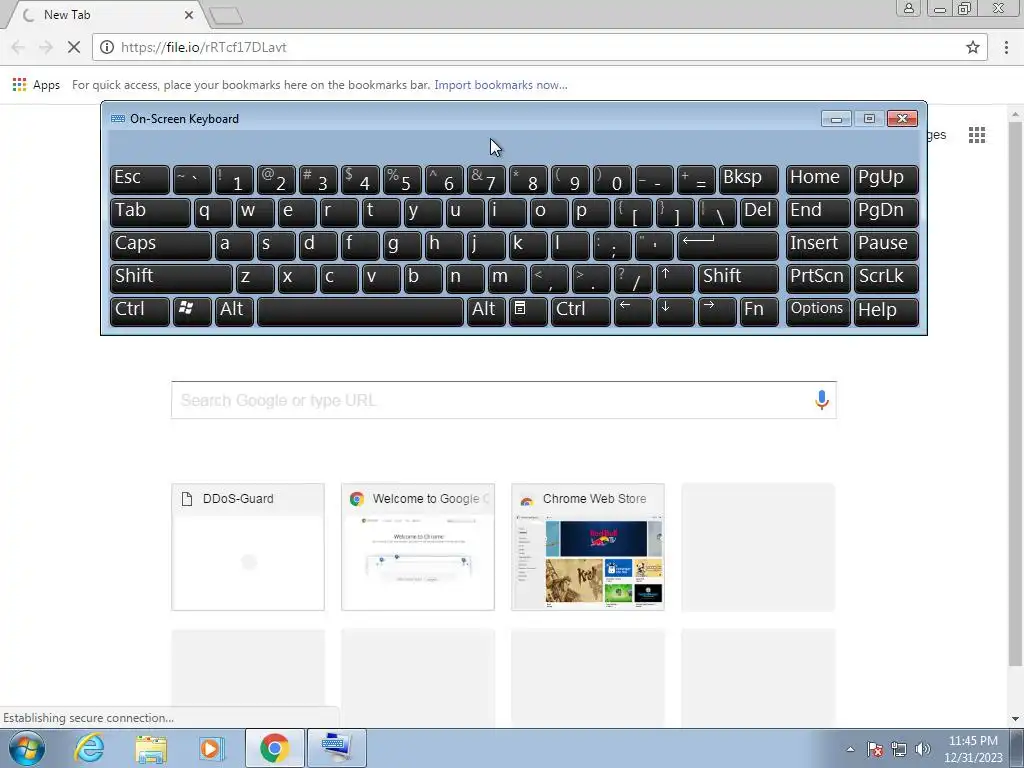
Task: Click the Chrome forward arrow
Action: tap(46, 47)
